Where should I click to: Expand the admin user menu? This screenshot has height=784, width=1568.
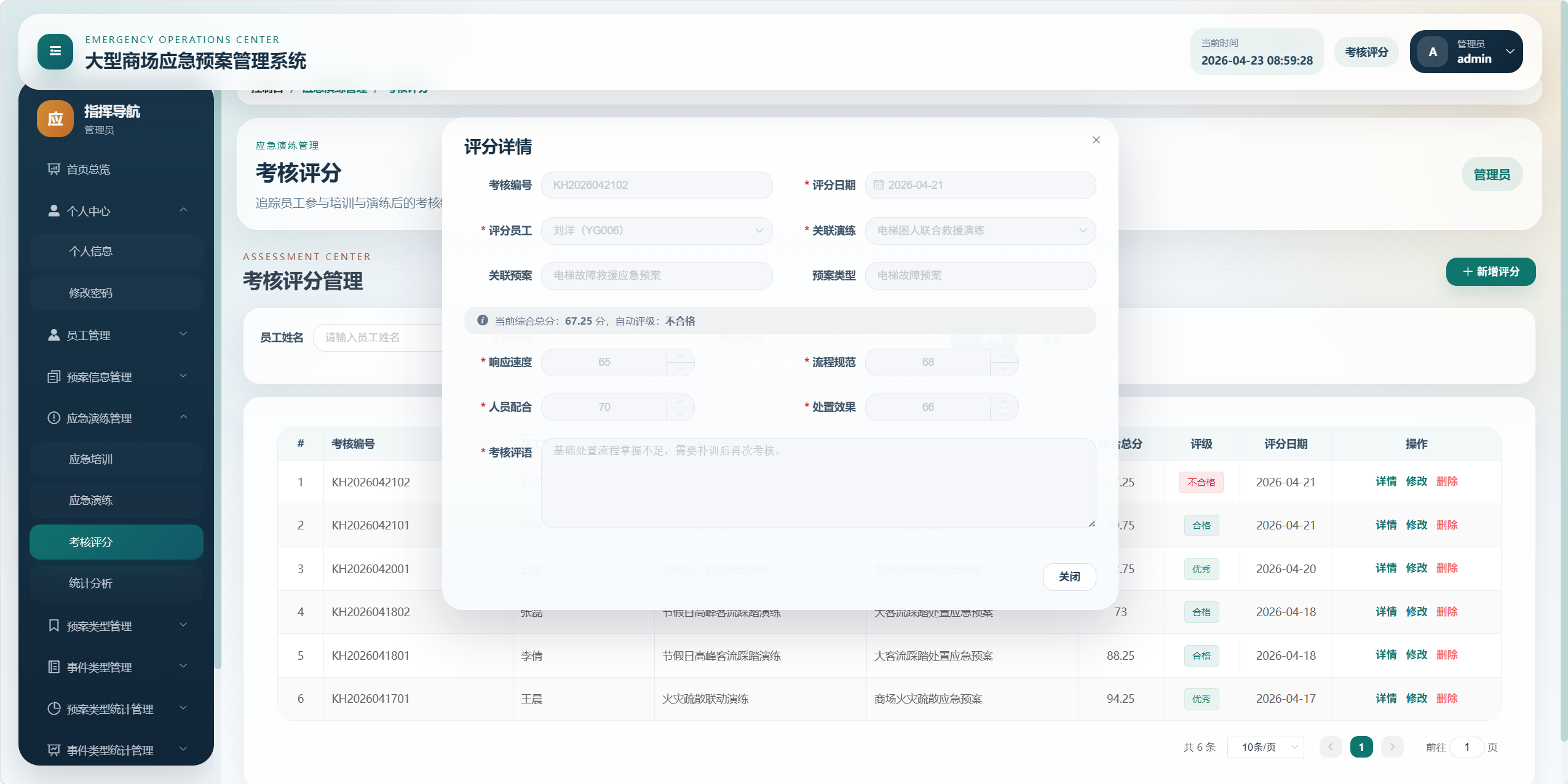(x=1510, y=52)
